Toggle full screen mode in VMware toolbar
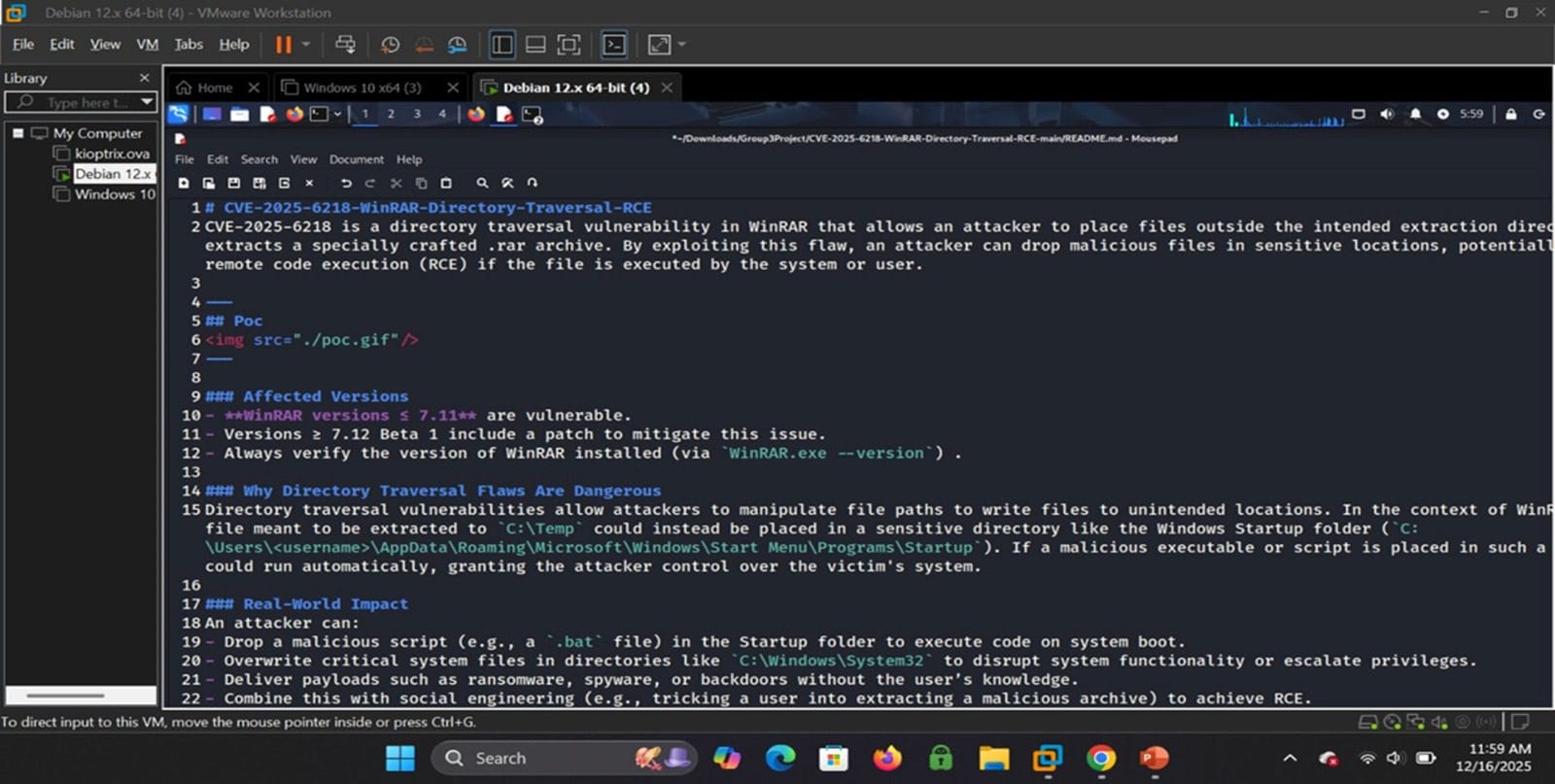 (x=569, y=45)
